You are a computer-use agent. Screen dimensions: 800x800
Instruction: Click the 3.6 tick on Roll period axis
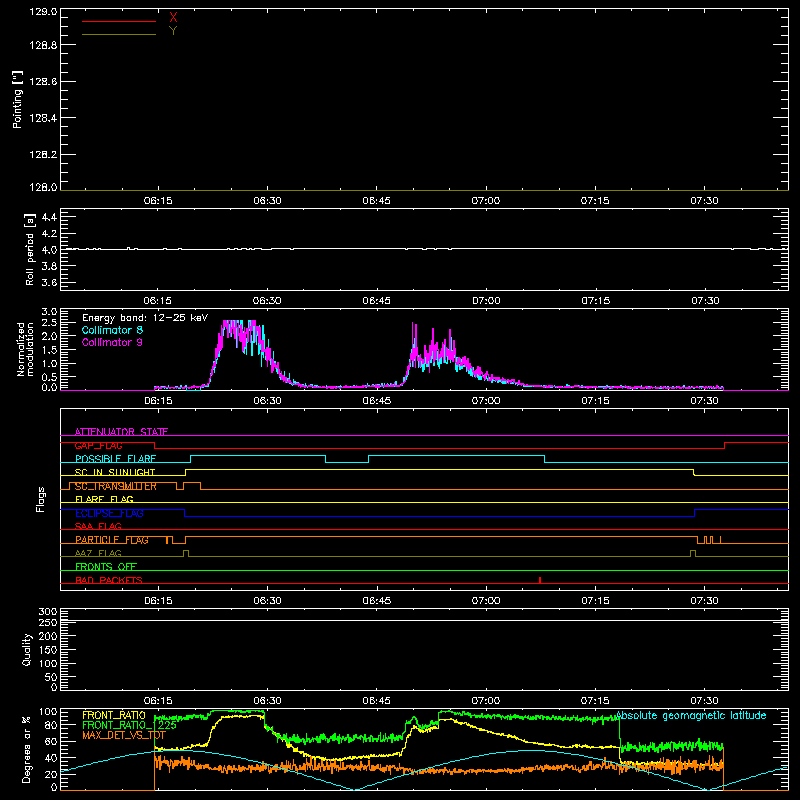tap(49, 282)
